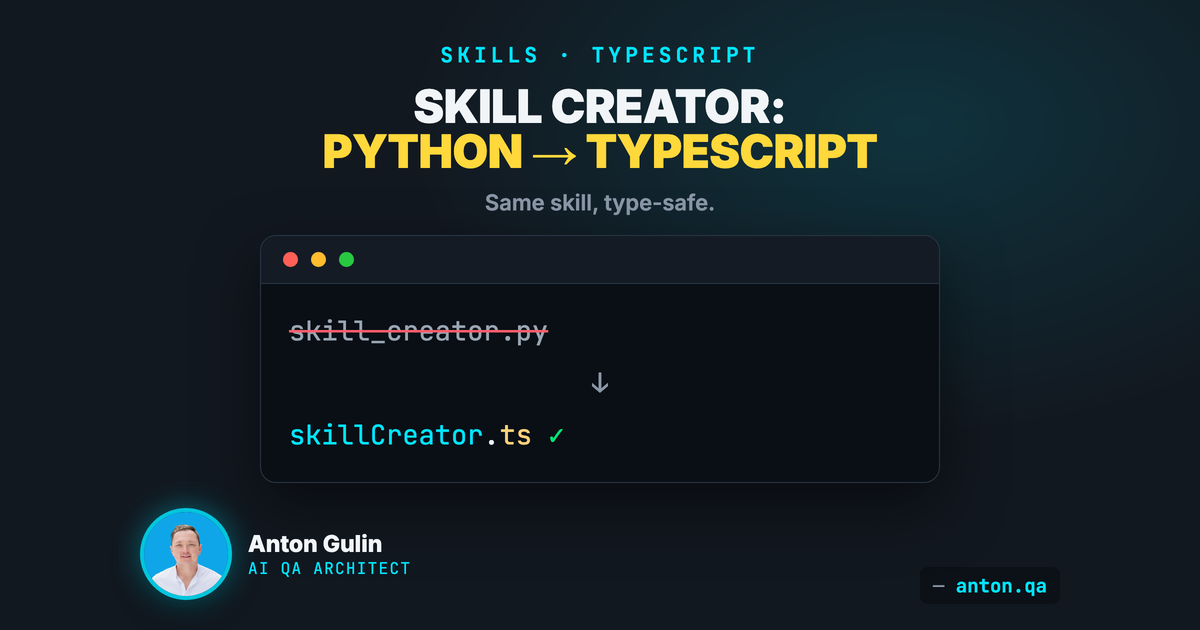Click the yellow minimize dot in code window
The image size is (1200, 630).
pos(319,260)
